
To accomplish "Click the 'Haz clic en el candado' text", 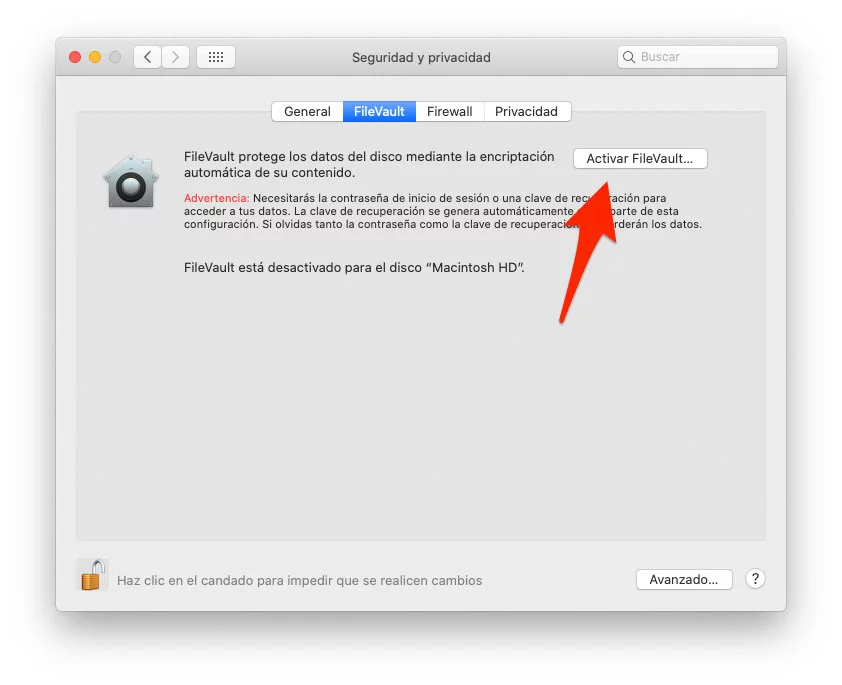I will pos(299,580).
